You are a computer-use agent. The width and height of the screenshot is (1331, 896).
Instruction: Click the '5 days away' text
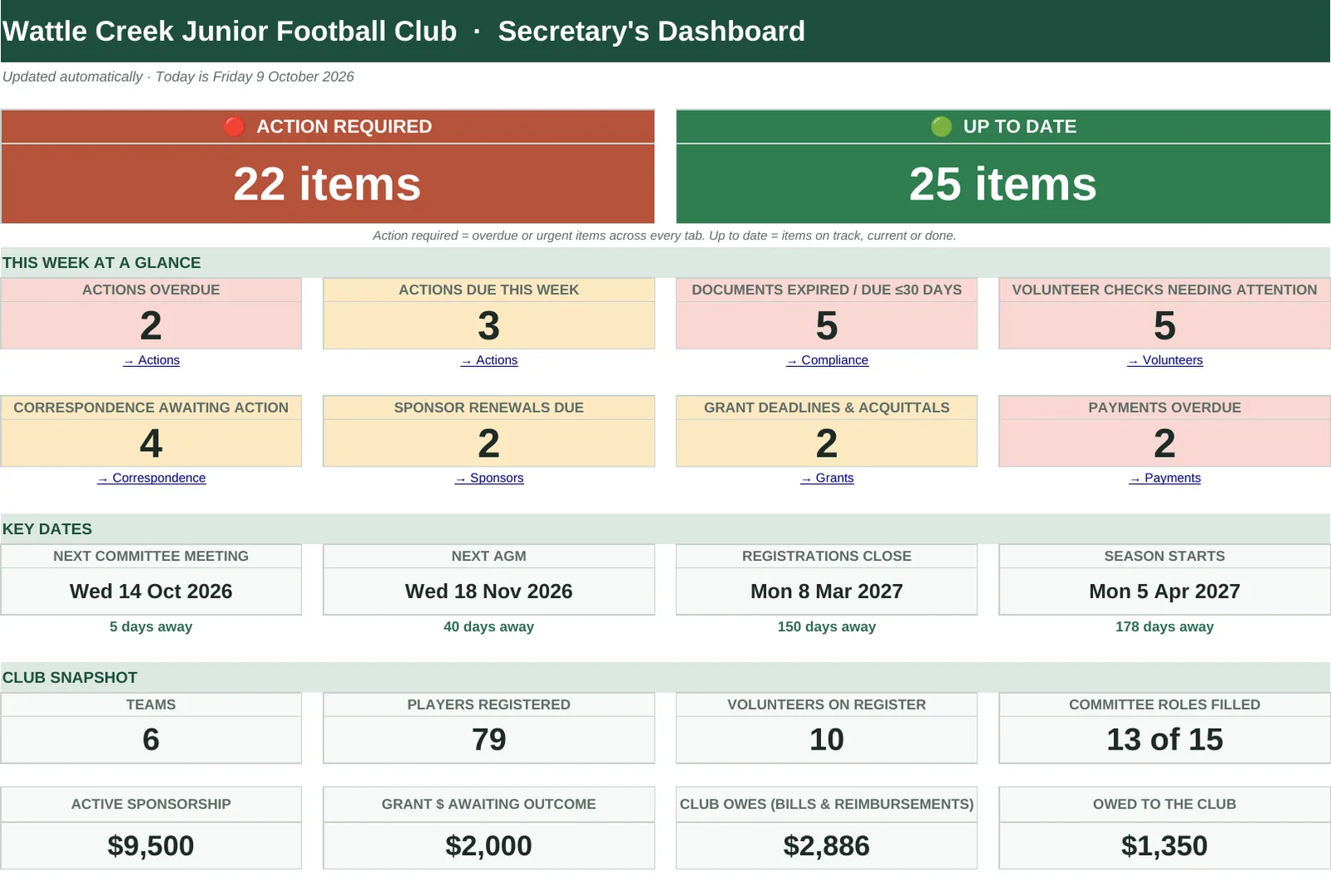pos(151,626)
